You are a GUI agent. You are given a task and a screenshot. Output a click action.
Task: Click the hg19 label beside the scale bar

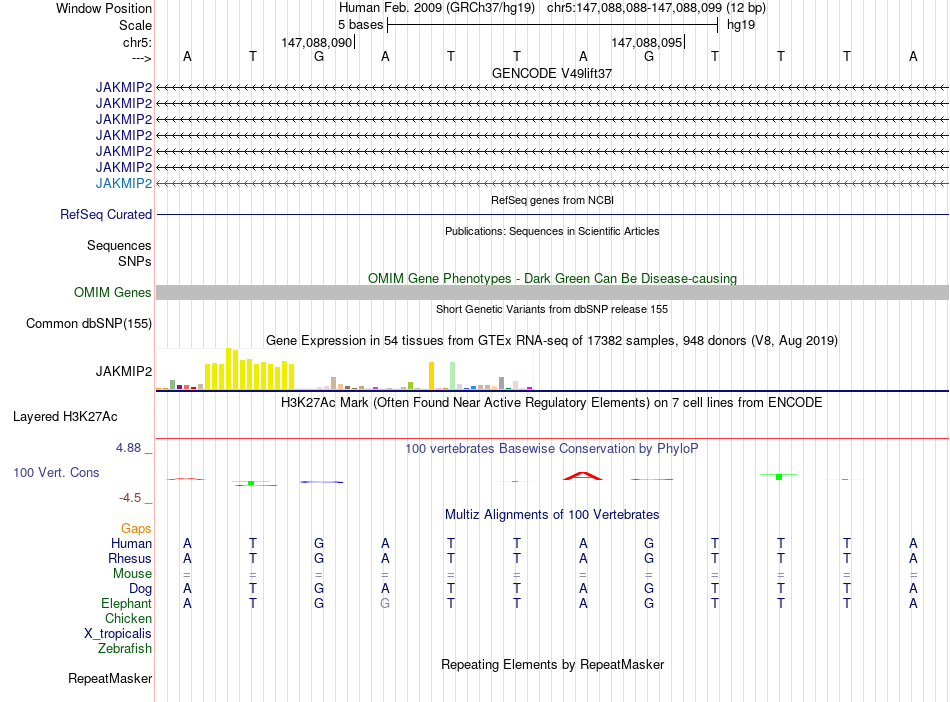tap(741, 25)
